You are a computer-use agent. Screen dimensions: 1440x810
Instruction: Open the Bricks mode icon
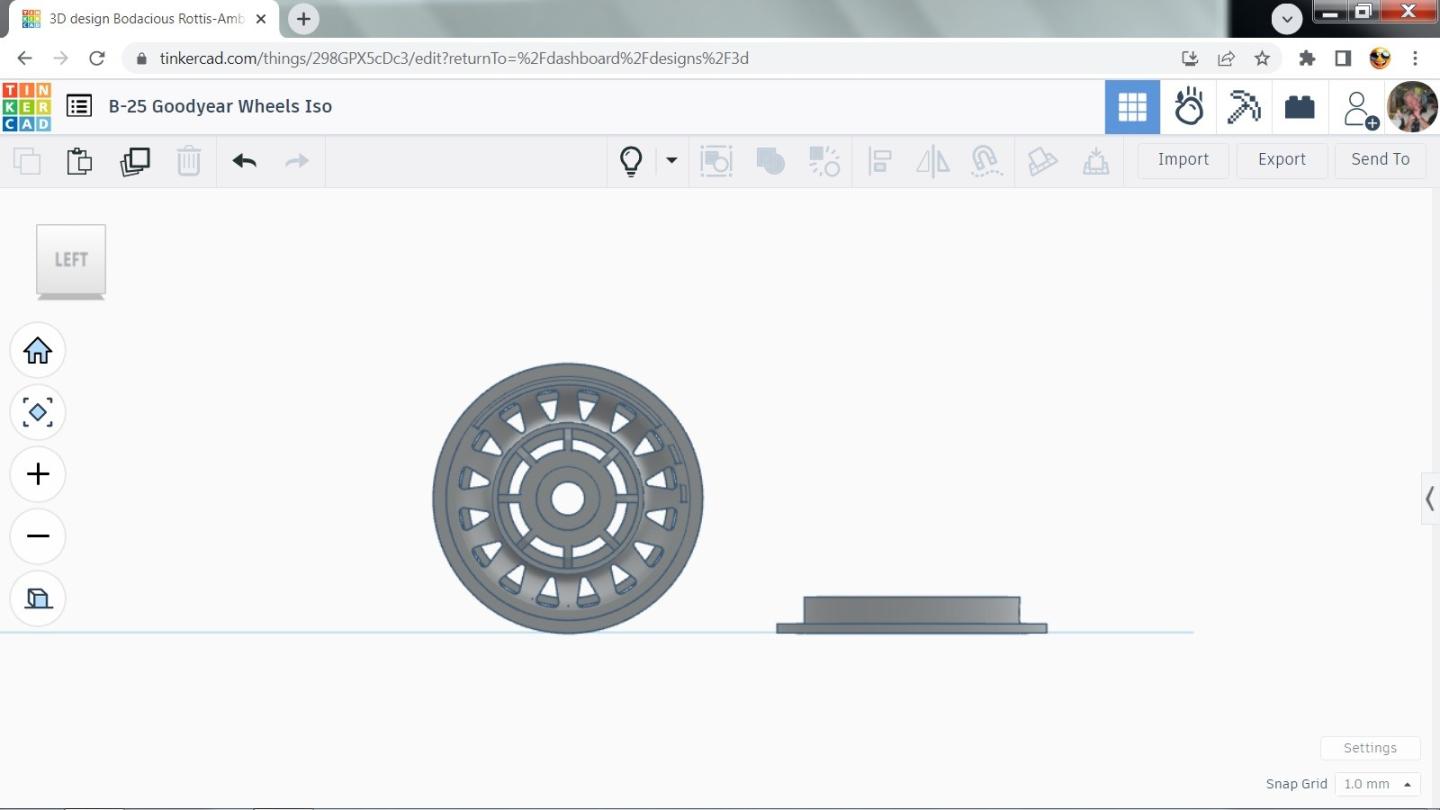tap(1299, 107)
